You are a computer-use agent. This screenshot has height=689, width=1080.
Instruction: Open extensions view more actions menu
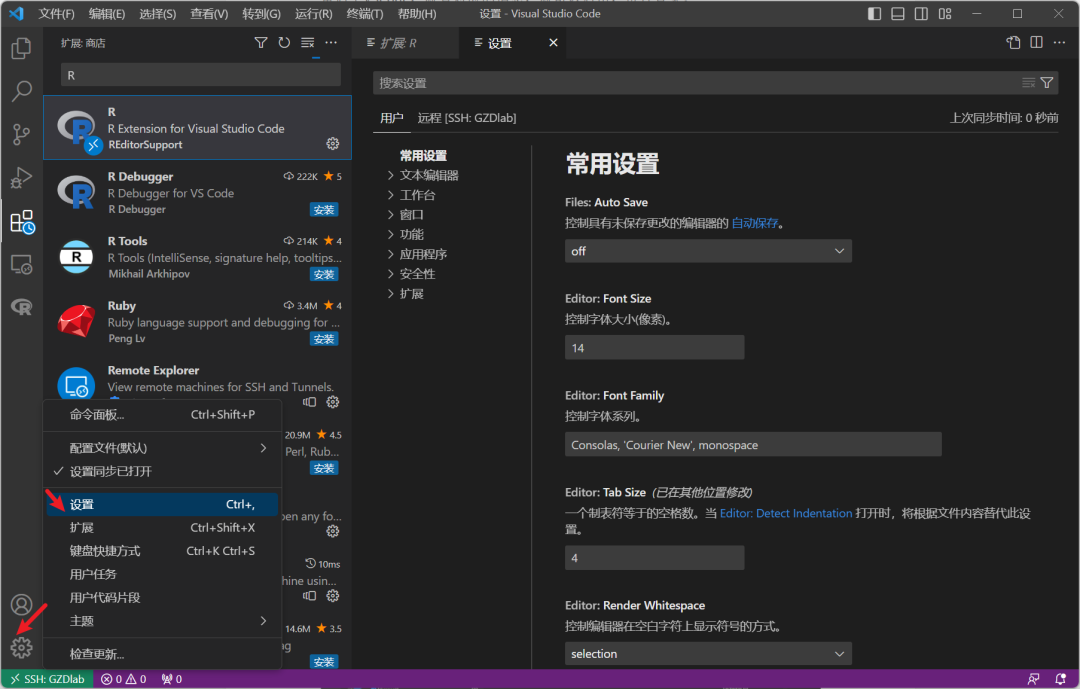point(331,43)
